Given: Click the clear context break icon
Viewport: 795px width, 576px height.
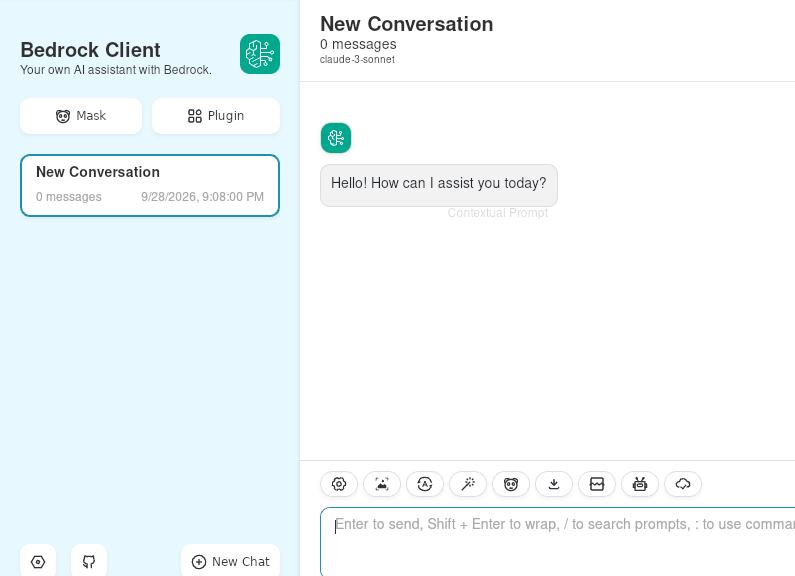Looking at the screenshot, I should pyautogui.click(x=597, y=484).
